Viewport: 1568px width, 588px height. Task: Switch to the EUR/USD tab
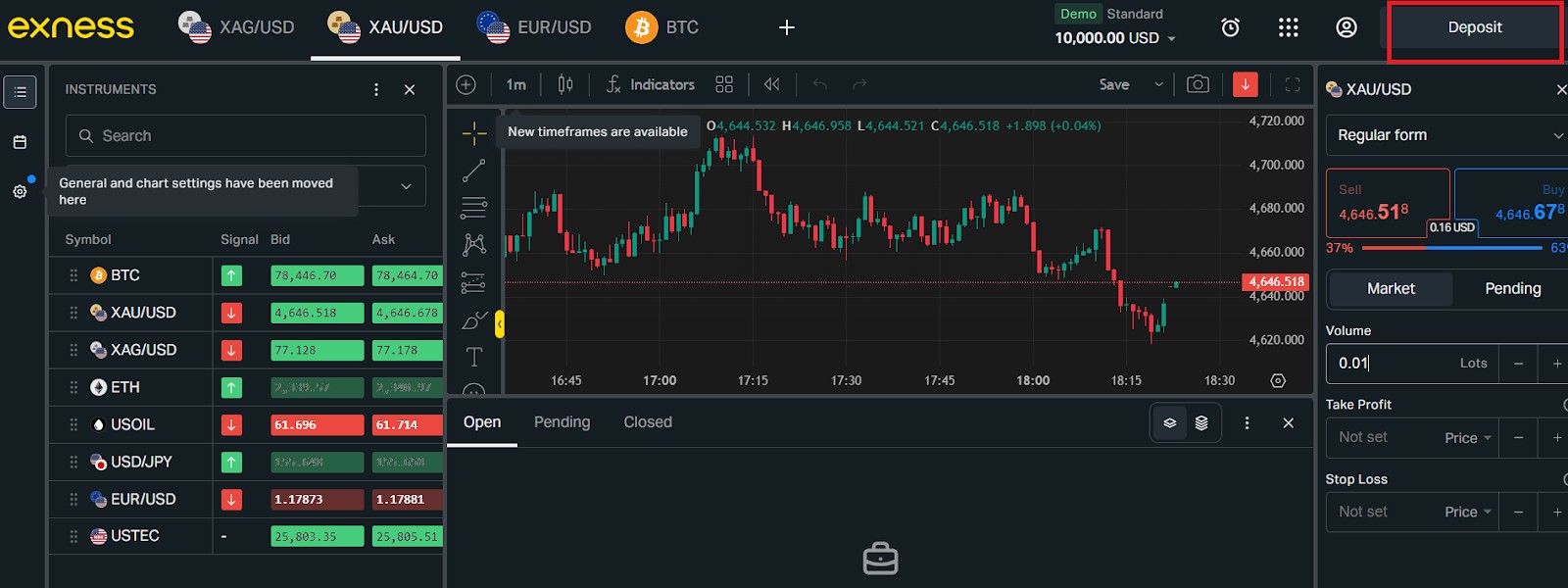(535, 27)
